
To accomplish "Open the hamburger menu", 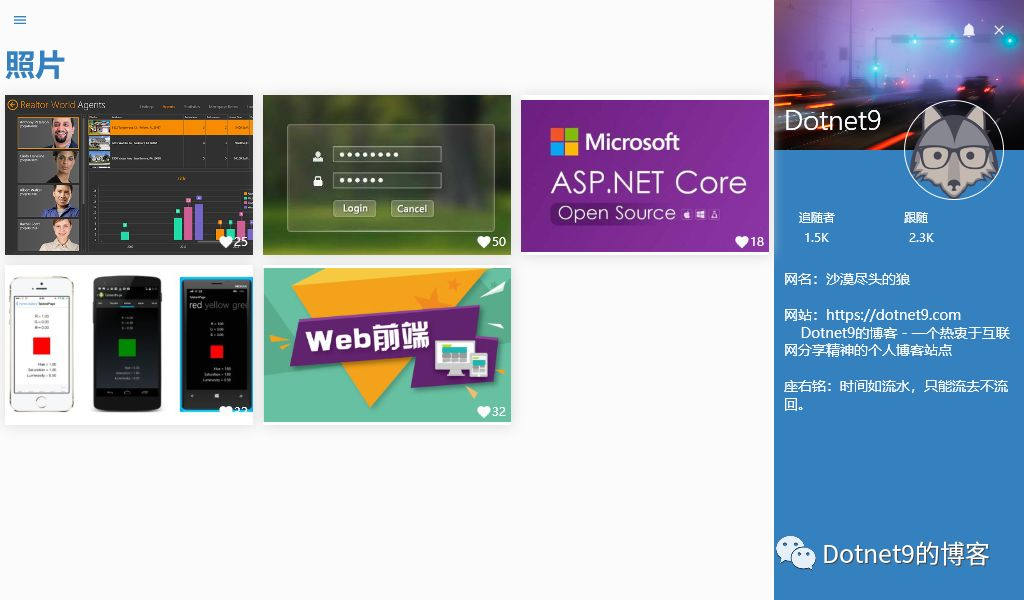I will coord(20,20).
